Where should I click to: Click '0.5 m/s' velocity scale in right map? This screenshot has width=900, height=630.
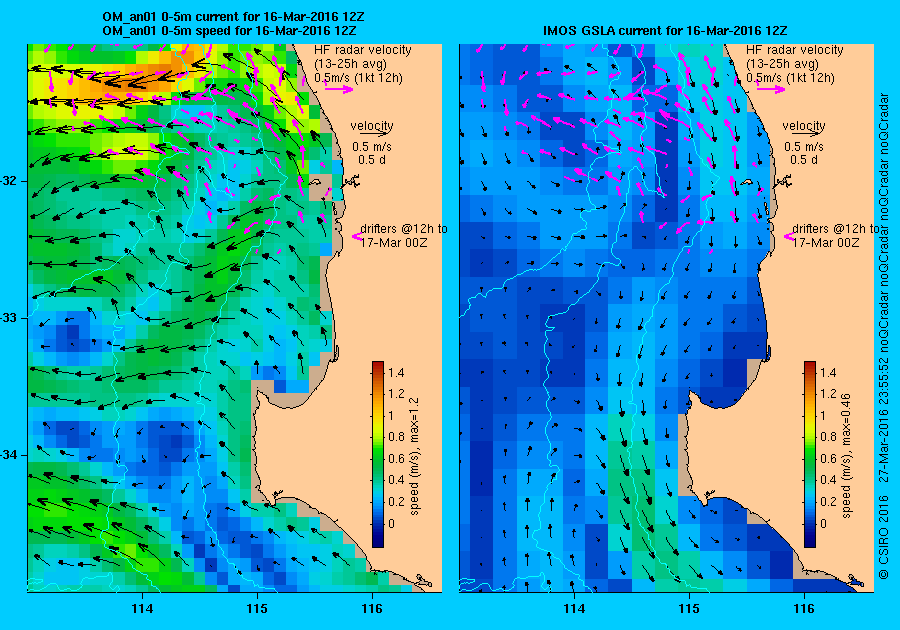(804, 147)
